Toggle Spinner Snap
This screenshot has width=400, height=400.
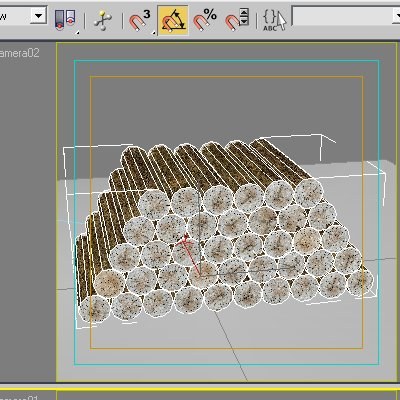tap(237, 20)
